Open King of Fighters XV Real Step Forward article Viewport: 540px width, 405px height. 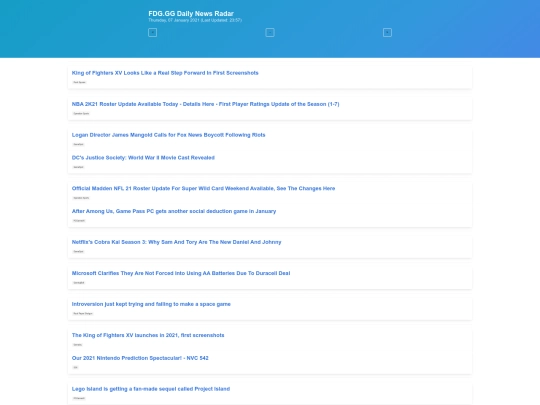click(165, 73)
